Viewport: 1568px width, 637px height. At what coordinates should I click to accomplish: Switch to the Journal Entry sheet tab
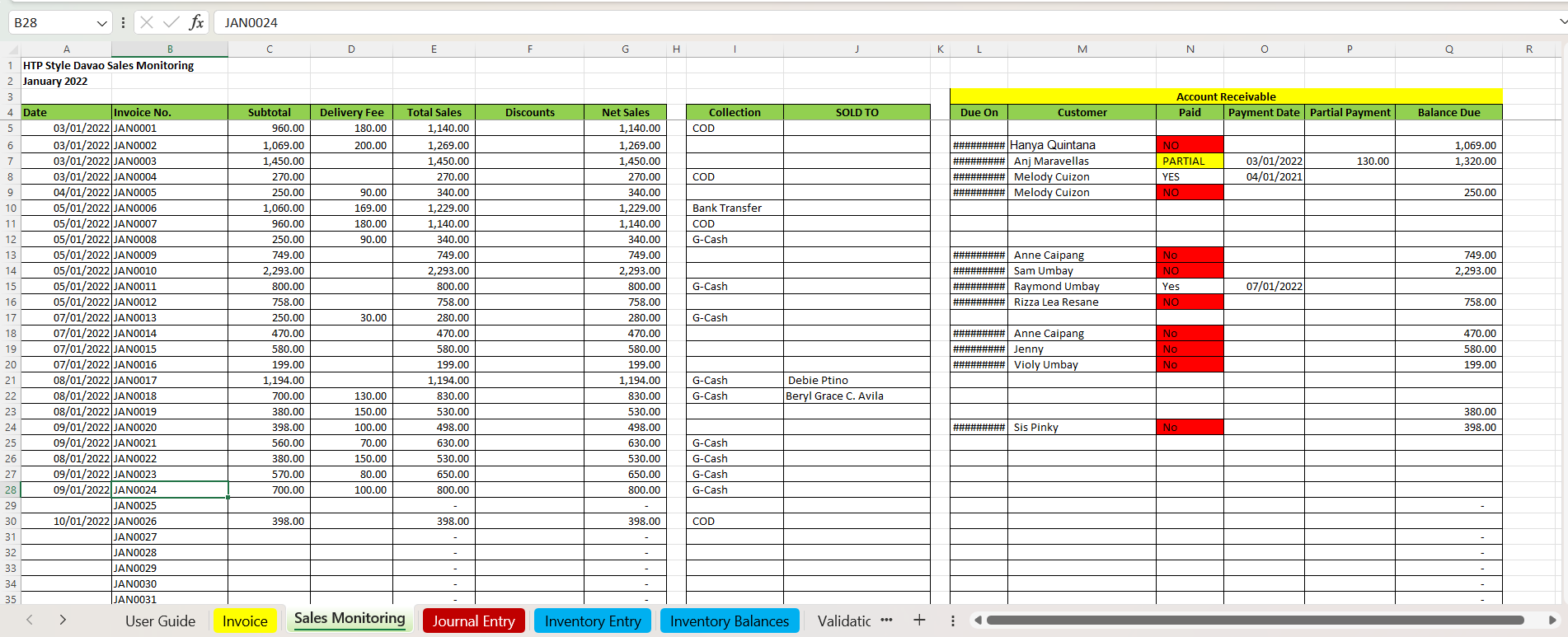[x=473, y=621]
